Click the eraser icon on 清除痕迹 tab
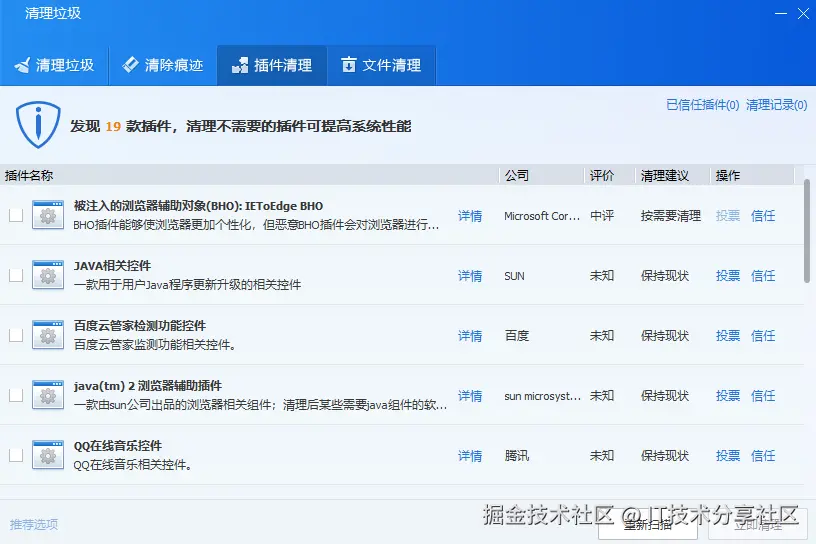The image size is (816, 544). pos(130,65)
